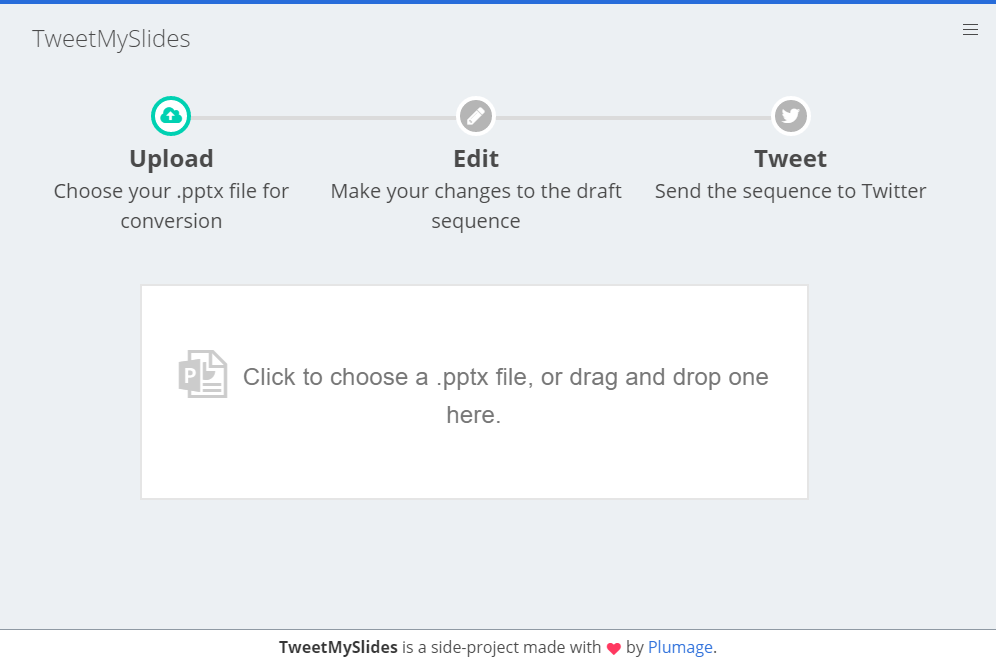Screen dimensions: 996x664
Task: Click progress line between Edit and Tweet
Action: tap(633, 118)
